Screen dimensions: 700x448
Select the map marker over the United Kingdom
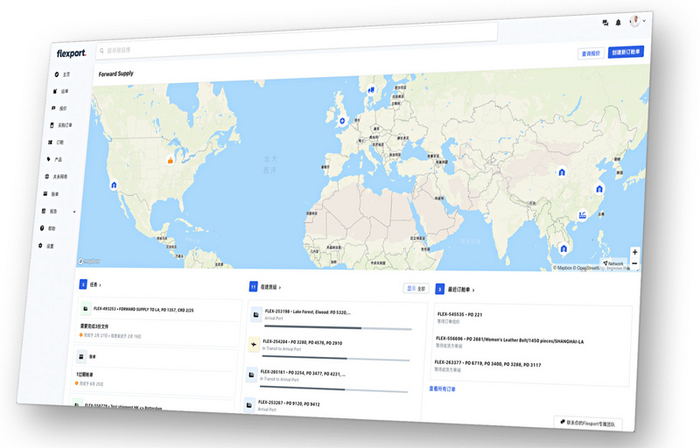(x=342, y=120)
